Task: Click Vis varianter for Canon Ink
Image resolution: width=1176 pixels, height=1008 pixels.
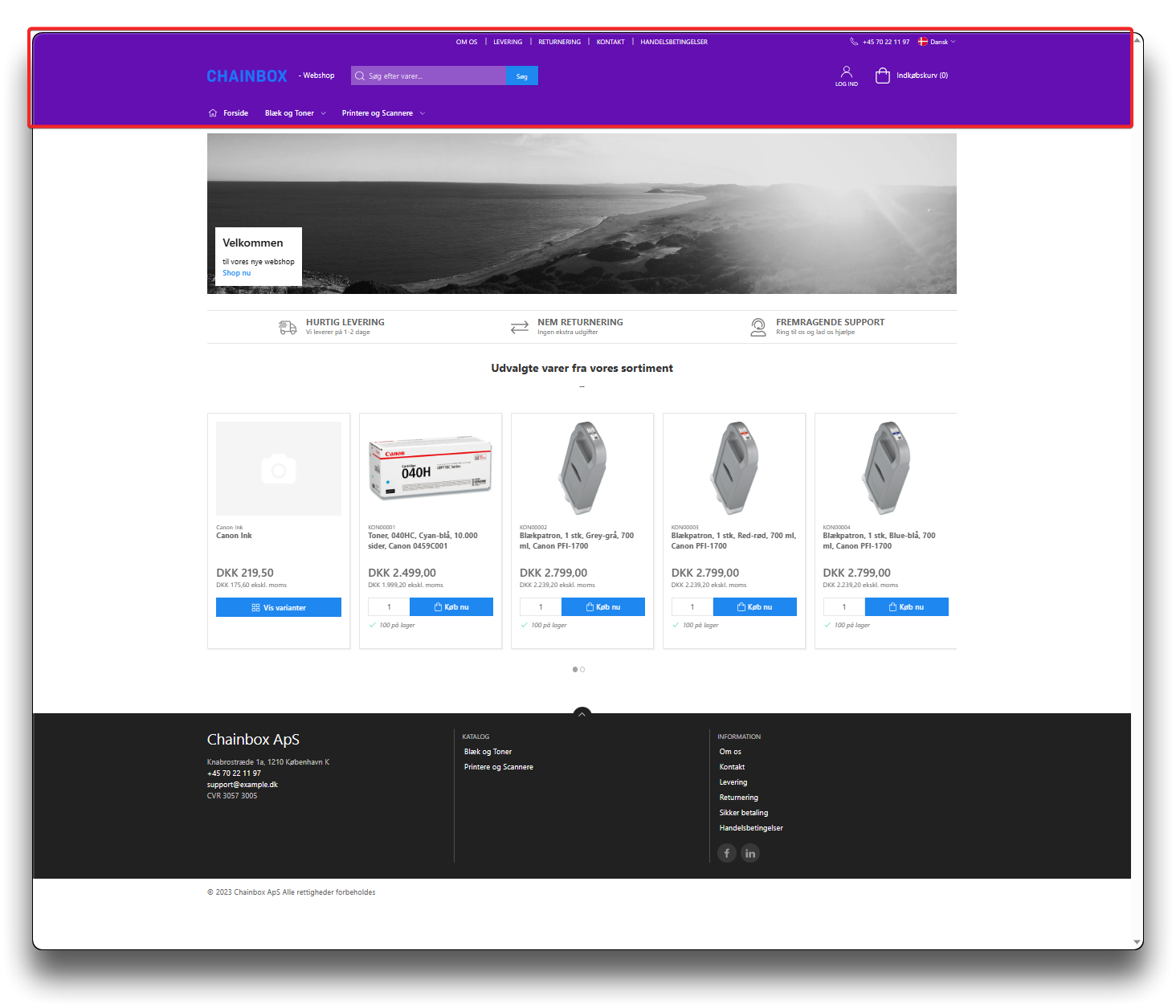Action: coord(279,607)
